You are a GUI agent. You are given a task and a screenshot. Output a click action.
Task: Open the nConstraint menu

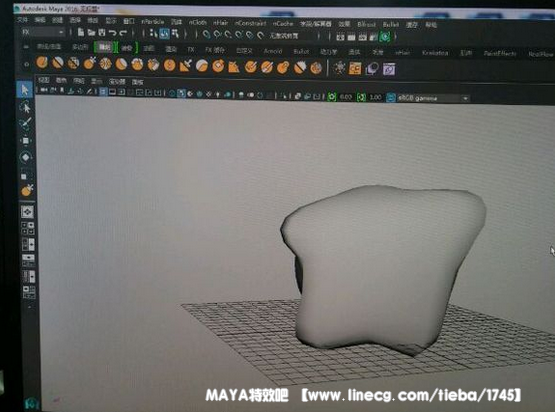250,23
